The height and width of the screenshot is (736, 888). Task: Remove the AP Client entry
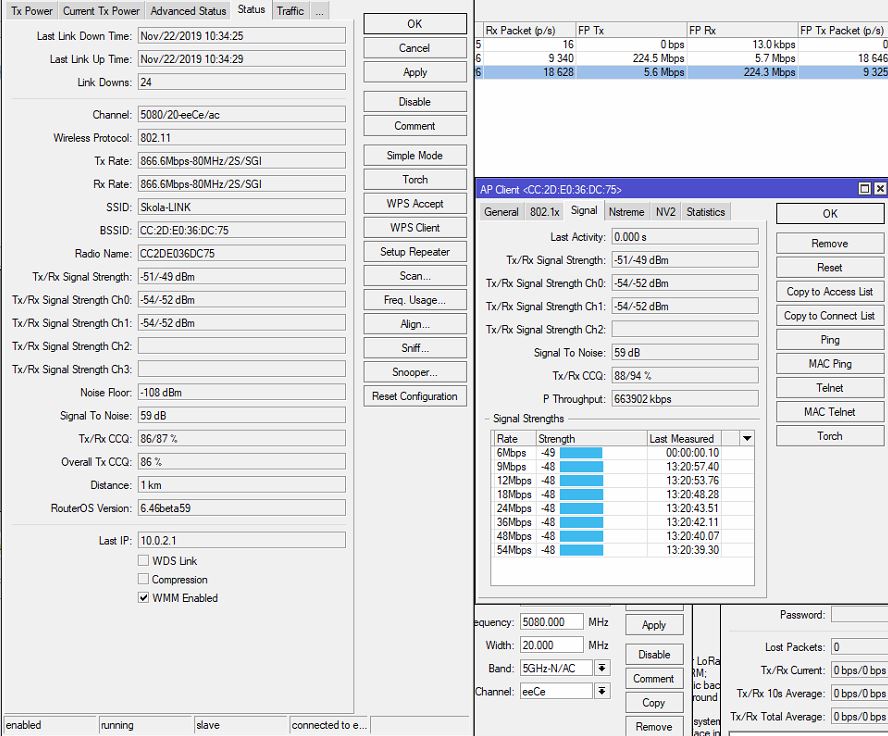click(x=830, y=243)
